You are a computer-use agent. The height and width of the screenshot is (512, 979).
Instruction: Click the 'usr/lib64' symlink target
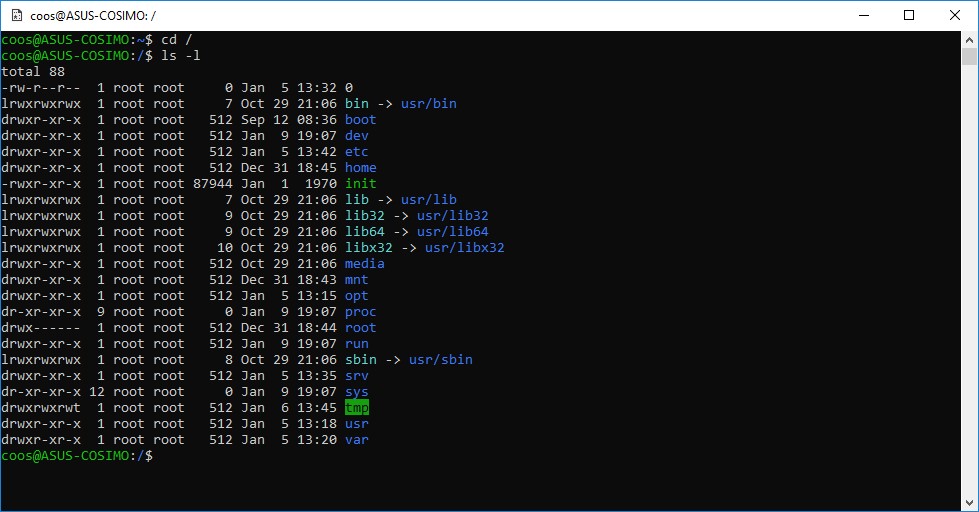click(x=453, y=232)
